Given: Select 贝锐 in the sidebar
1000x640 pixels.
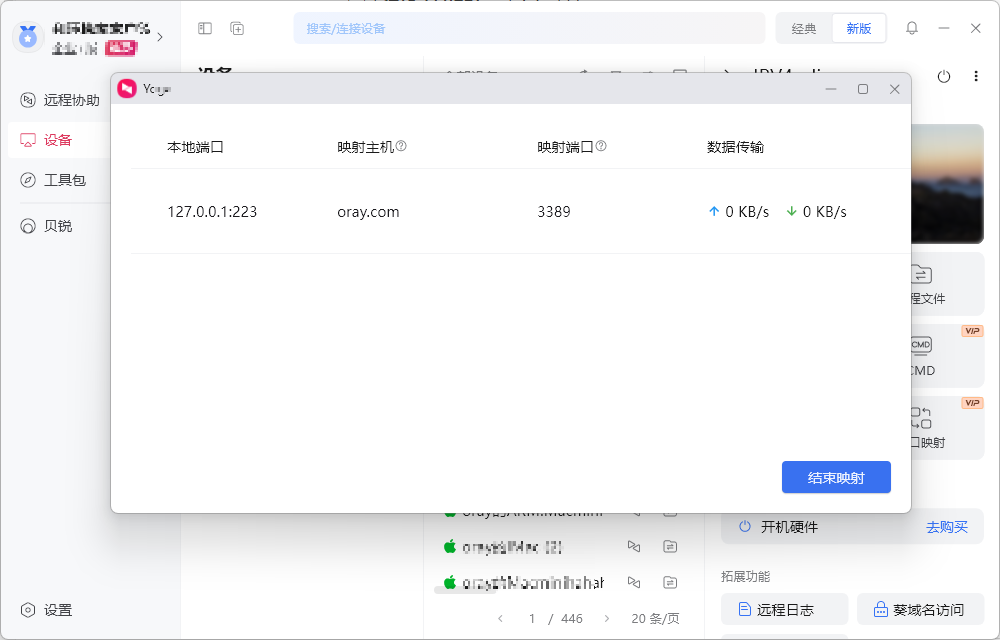Looking at the screenshot, I should click(x=55, y=225).
